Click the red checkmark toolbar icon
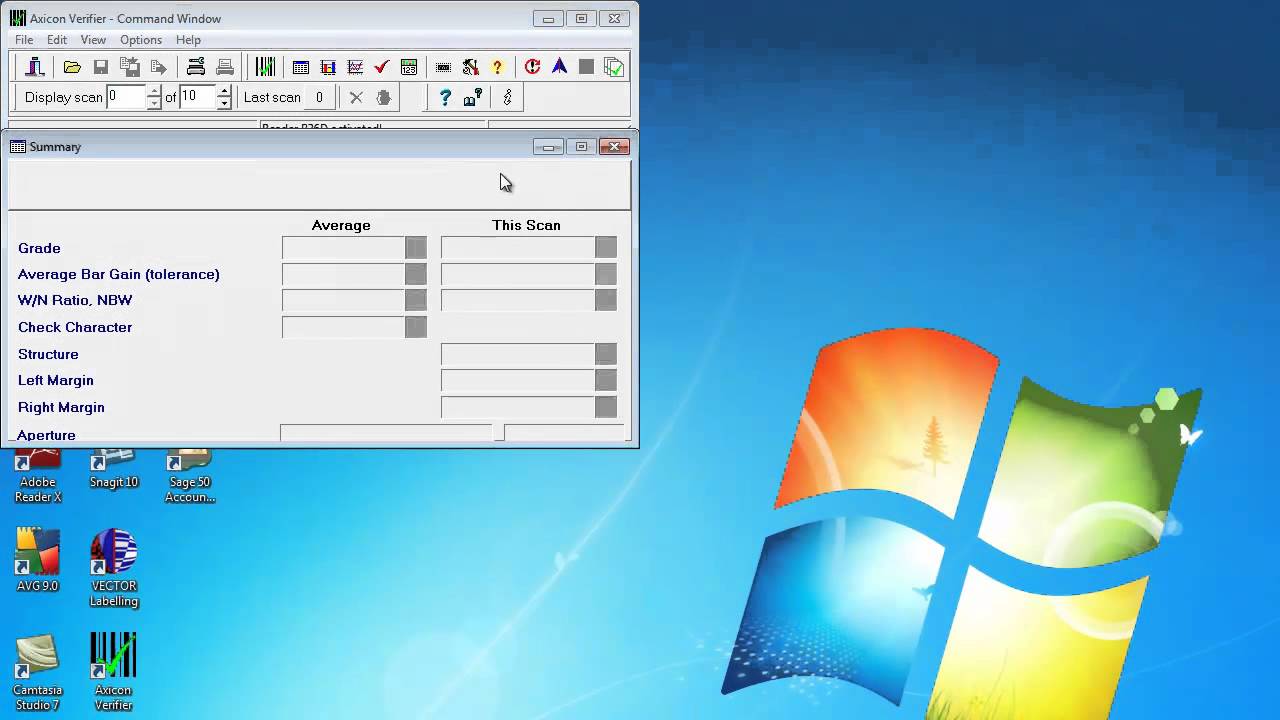 [381, 67]
